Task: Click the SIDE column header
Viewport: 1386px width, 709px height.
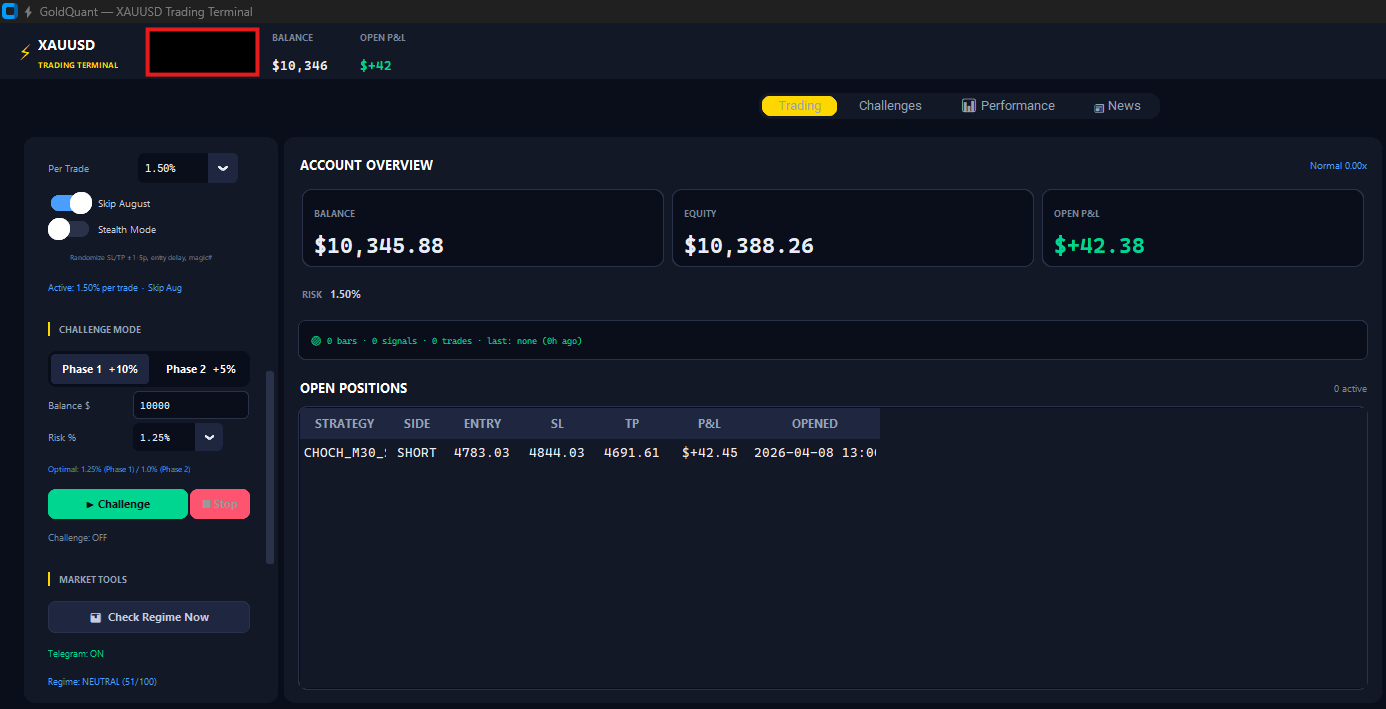Action: pos(417,423)
